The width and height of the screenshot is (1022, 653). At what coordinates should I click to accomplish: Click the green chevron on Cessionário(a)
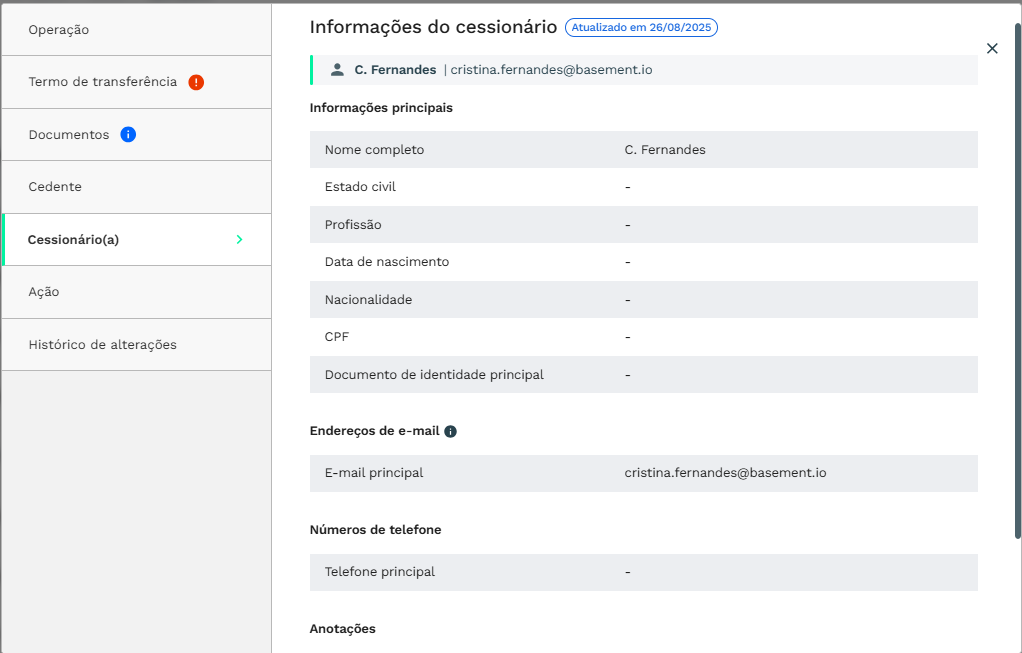[239, 239]
